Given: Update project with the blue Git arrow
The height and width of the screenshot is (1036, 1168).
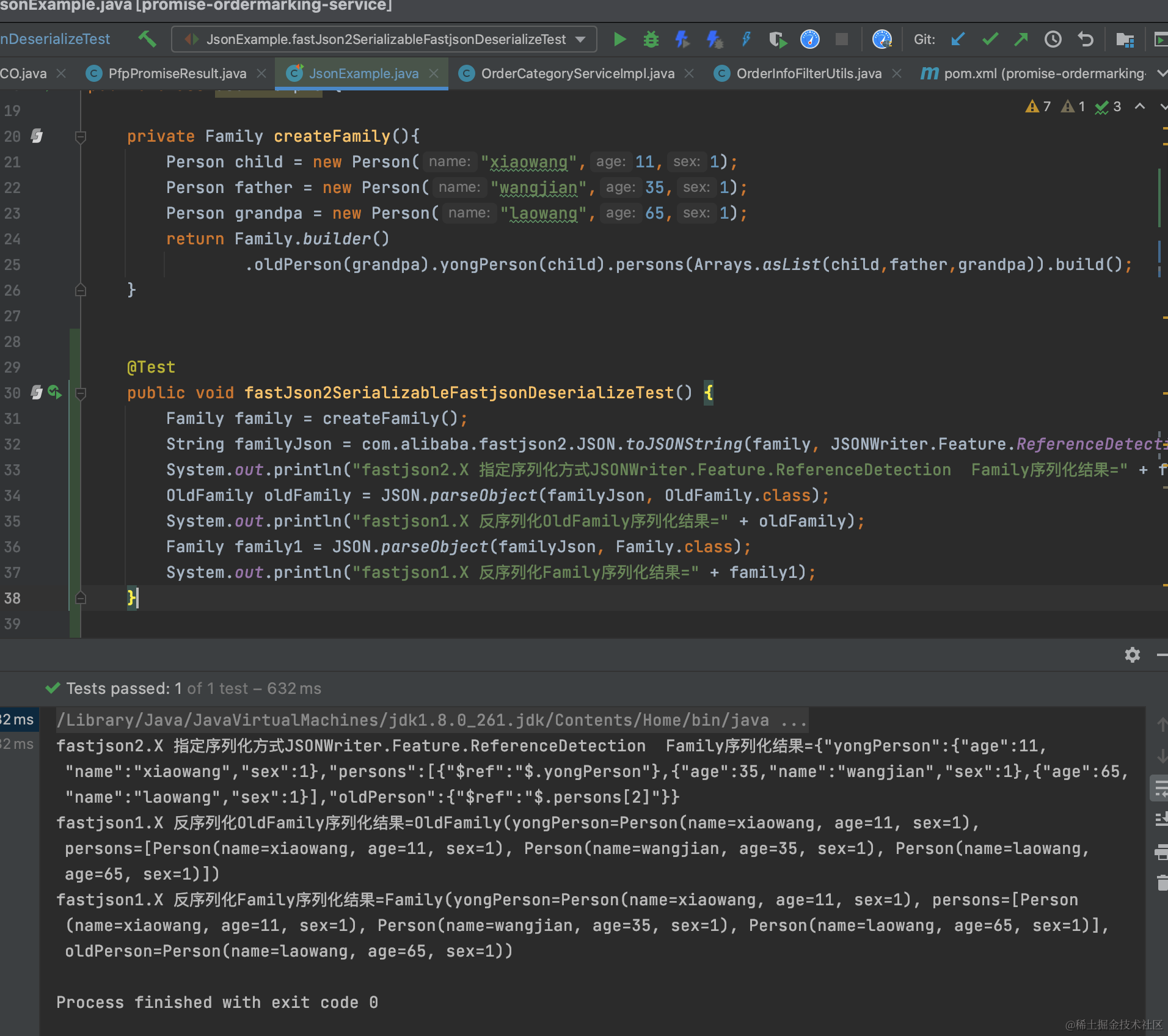Looking at the screenshot, I should tap(958, 40).
